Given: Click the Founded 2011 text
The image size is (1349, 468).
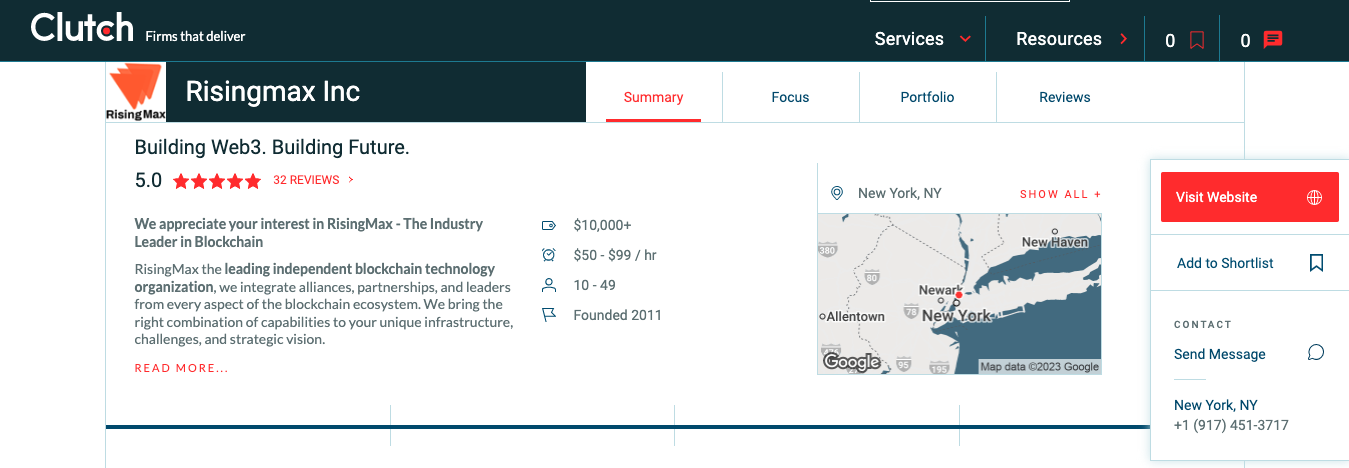Looking at the screenshot, I should 617,315.
